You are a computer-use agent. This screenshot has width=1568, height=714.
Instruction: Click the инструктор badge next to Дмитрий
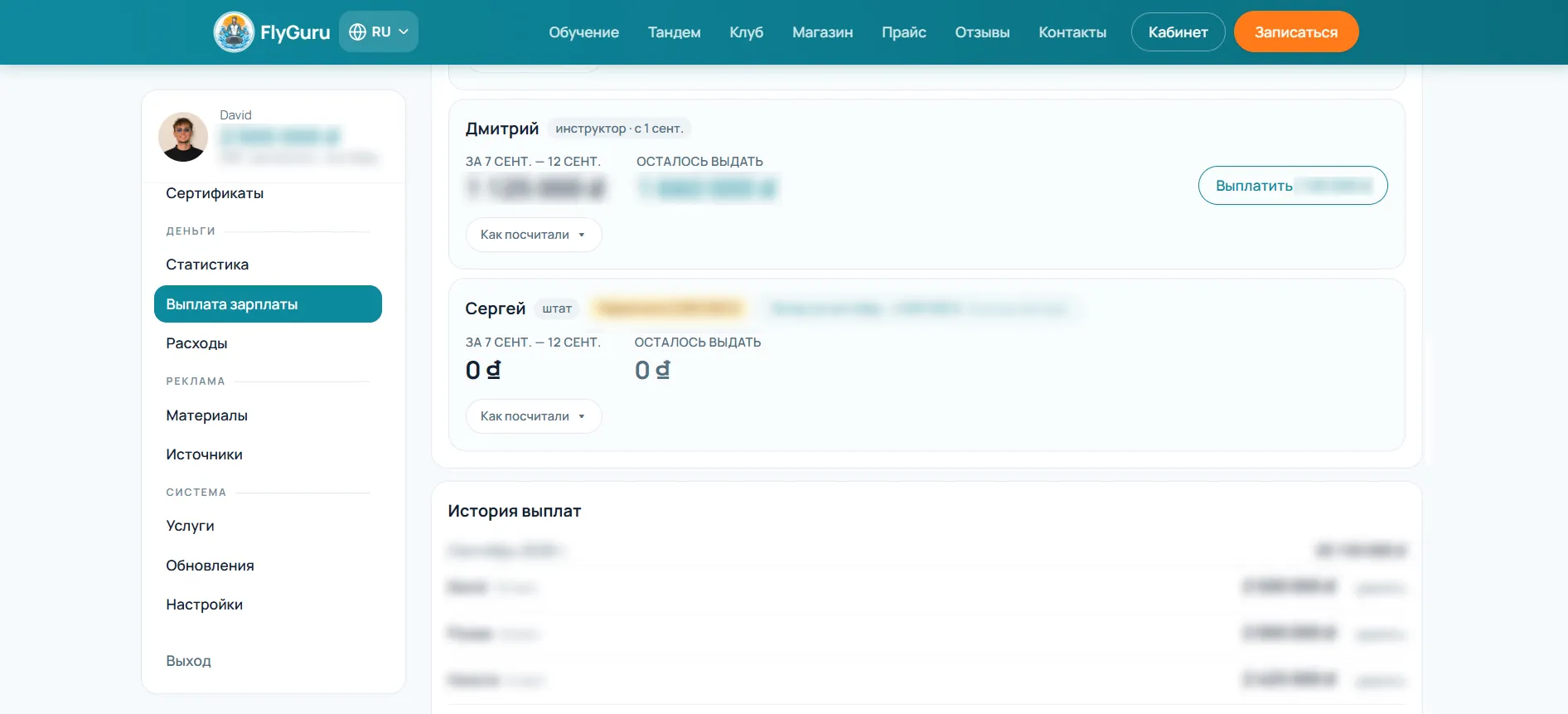point(619,129)
